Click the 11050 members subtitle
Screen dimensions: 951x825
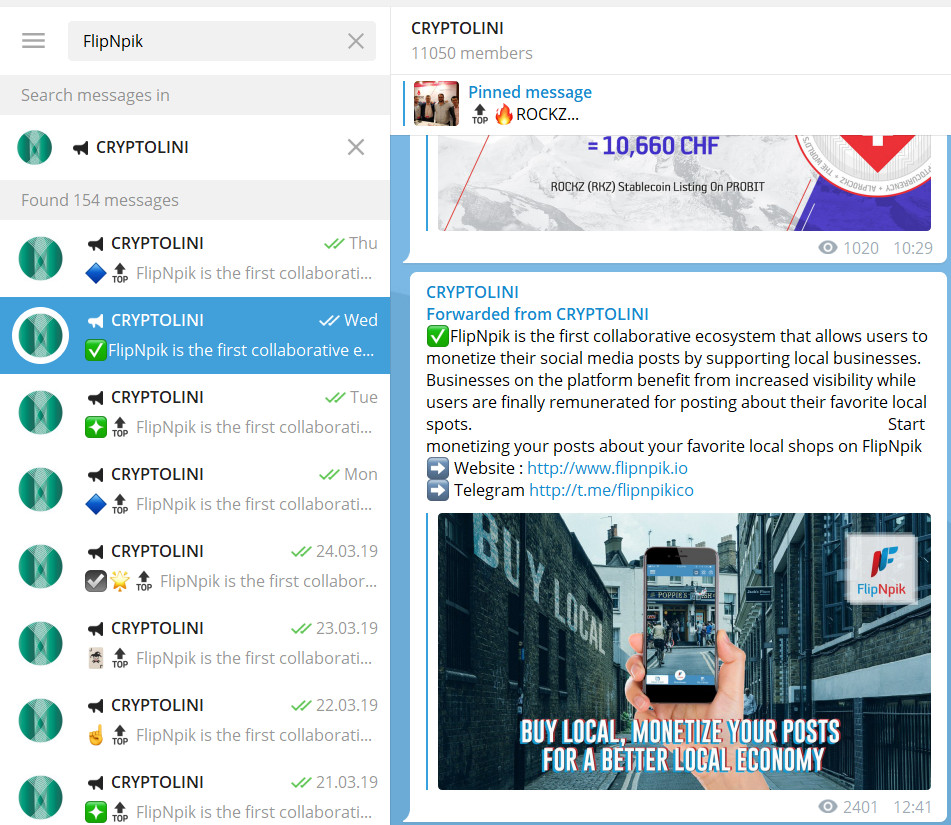coord(471,53)
